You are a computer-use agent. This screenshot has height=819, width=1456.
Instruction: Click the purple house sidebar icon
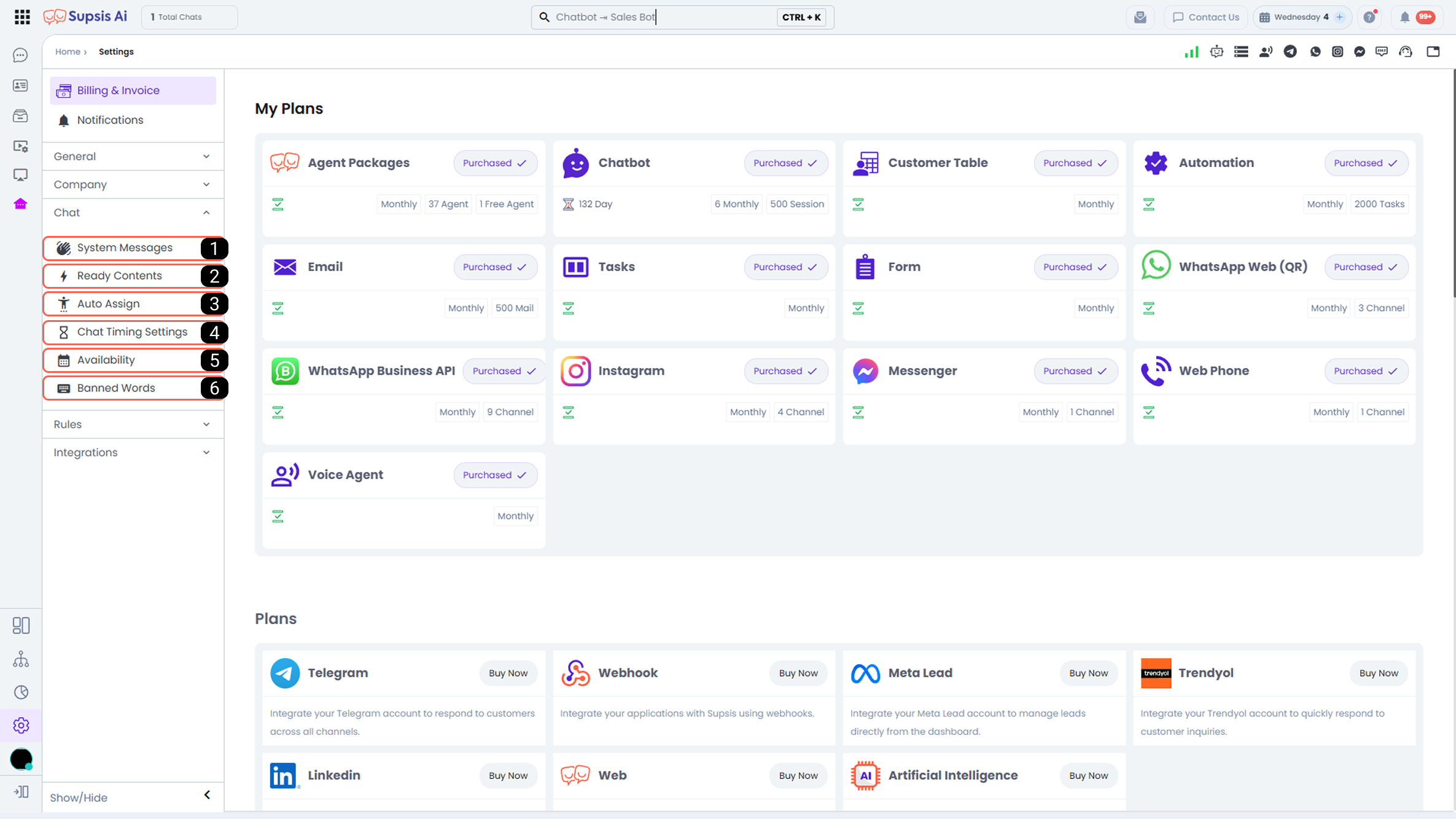tap(20, 204)
